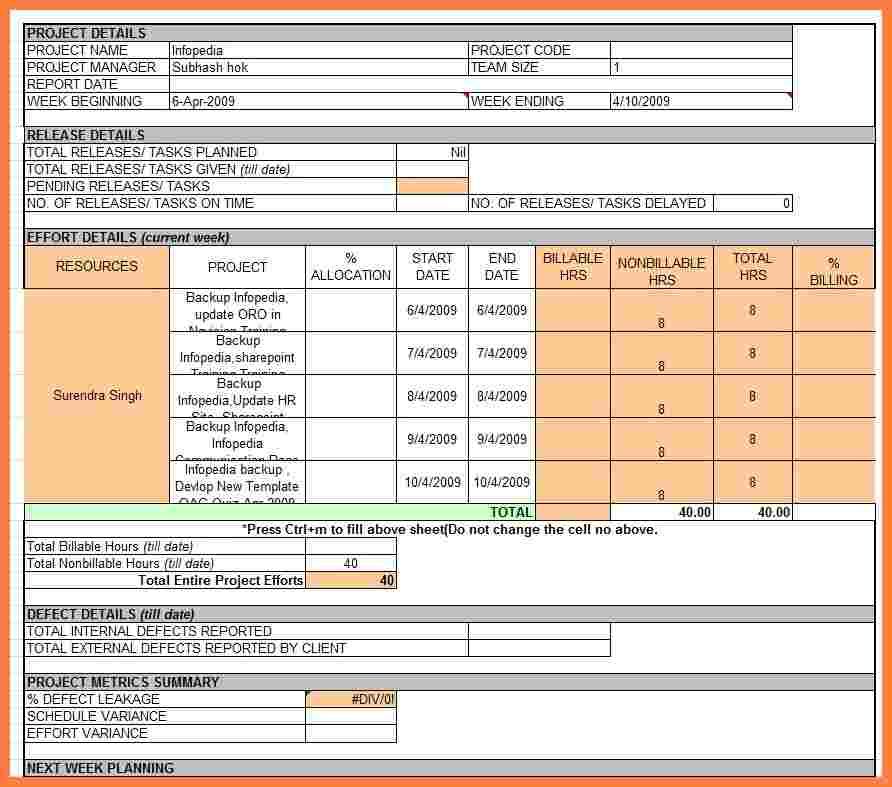This screenshot has height=787, width=892.
Task: Select the green TOTAL row label
Action: tap(280, 512)
